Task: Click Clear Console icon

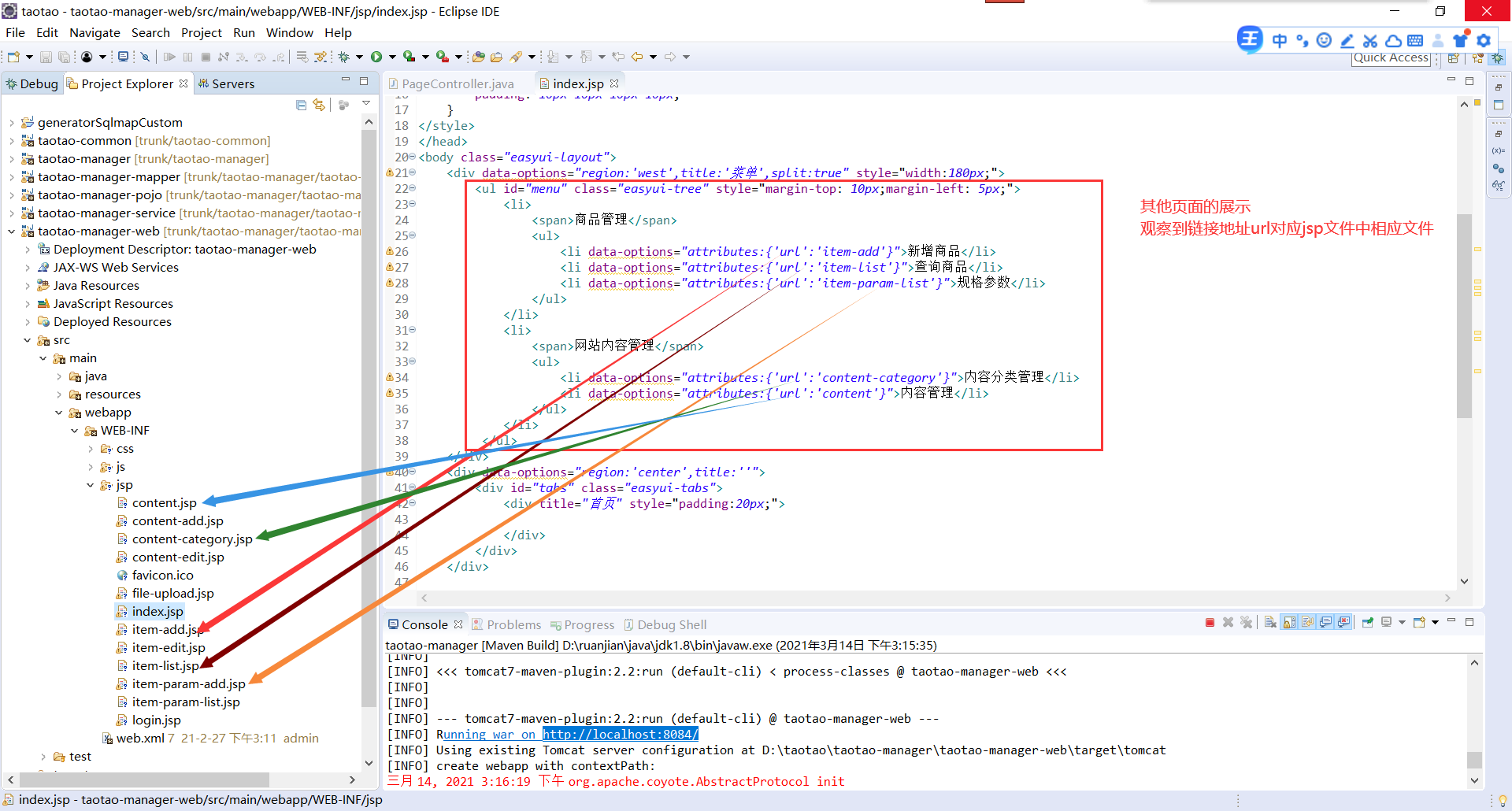Action: point(1270,623)
